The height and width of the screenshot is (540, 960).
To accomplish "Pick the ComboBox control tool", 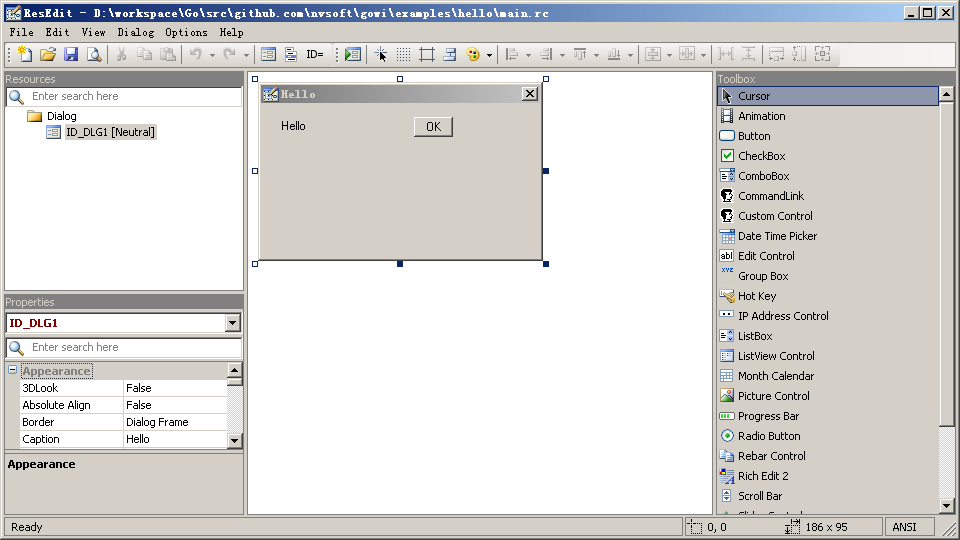I will 828,176.
